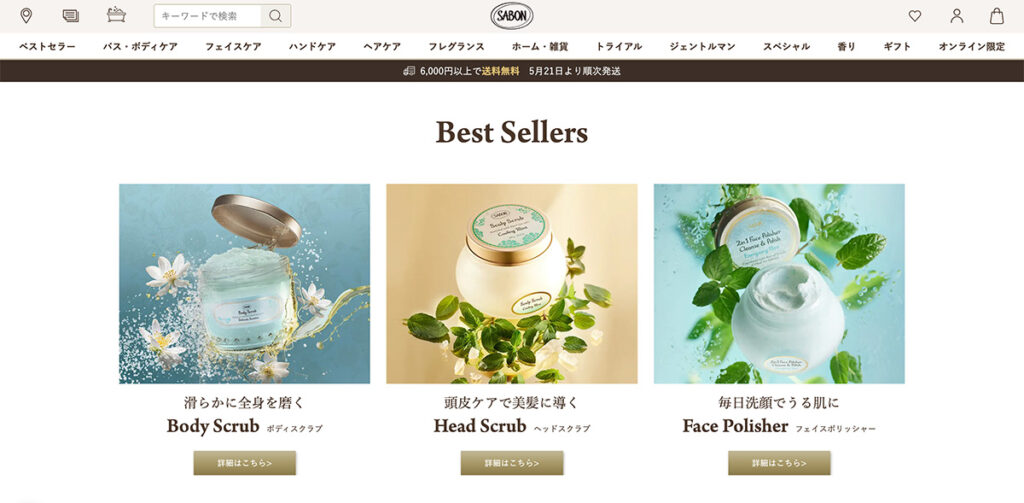The image size is (1024, 503).
Task: Open the shopping bag icon
Action: point(997,16)
